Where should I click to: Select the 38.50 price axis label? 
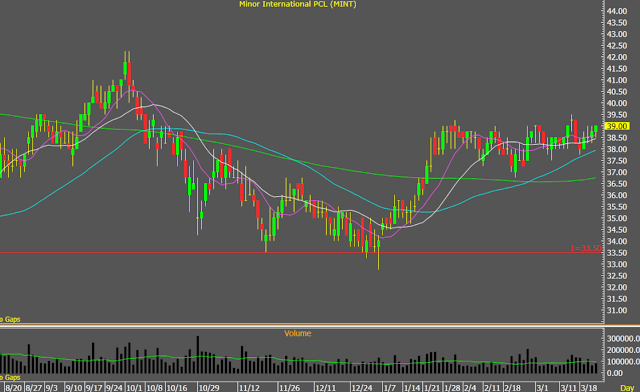pyautogui.click(x=617, y=138)
